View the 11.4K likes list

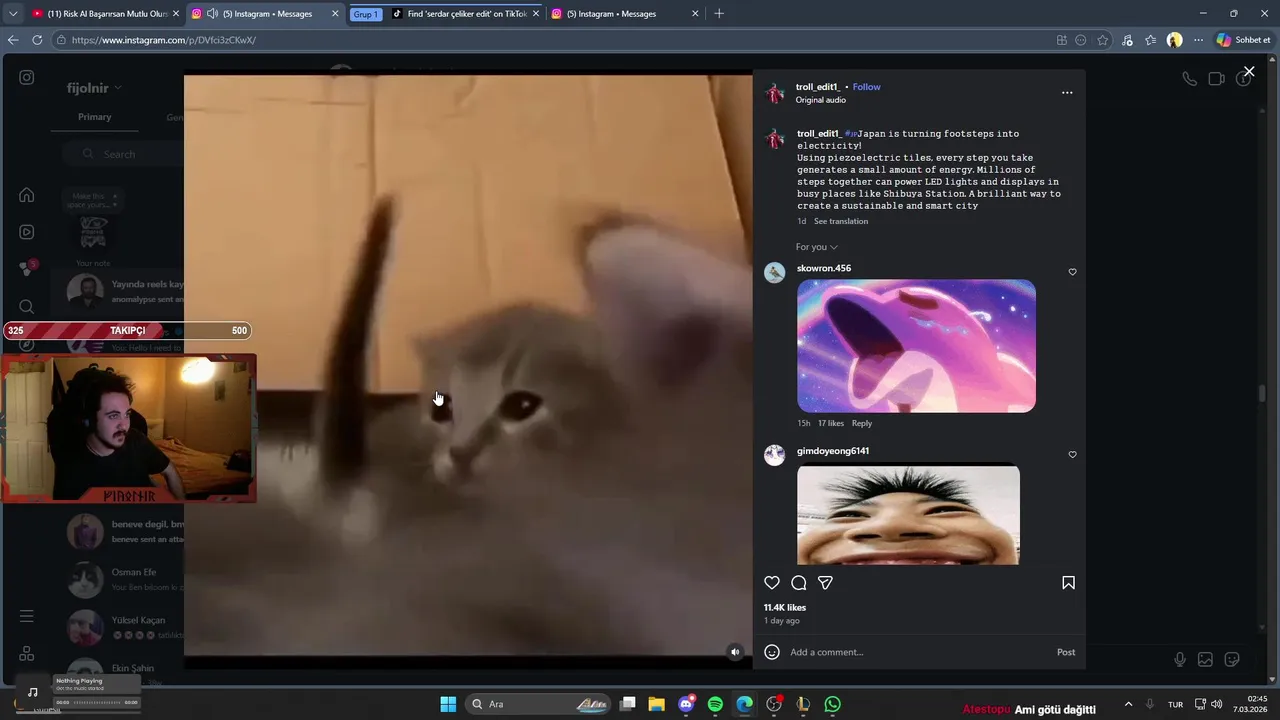[x=785, y=608]
